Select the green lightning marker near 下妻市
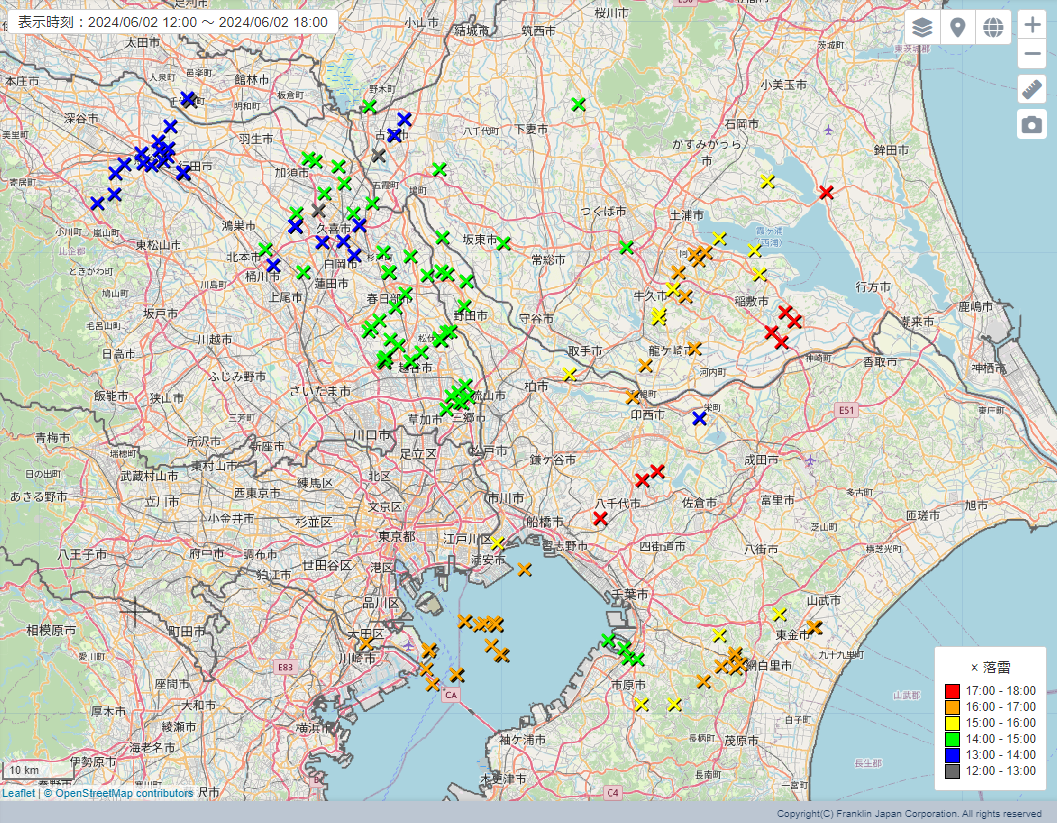This screenshot has width=1057, height=823. coord(578,104)
